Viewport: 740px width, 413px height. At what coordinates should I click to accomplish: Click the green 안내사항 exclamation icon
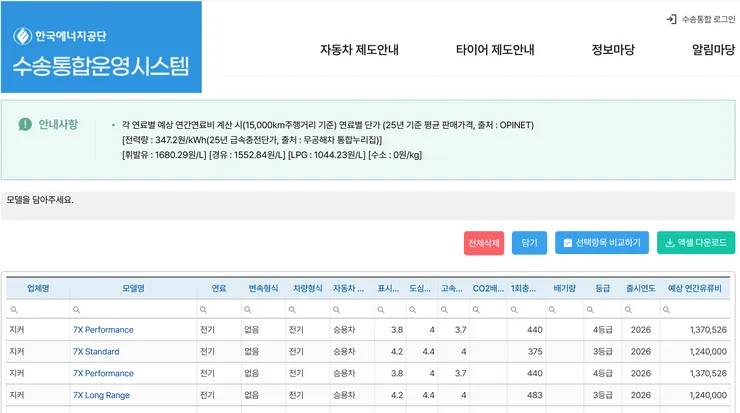click(x=25, y=125)
